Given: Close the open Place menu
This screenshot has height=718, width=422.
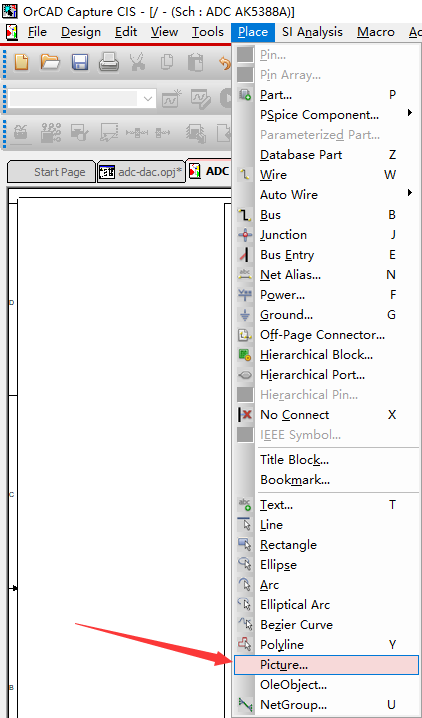Looking at the screenshot, I should point(253,32).
